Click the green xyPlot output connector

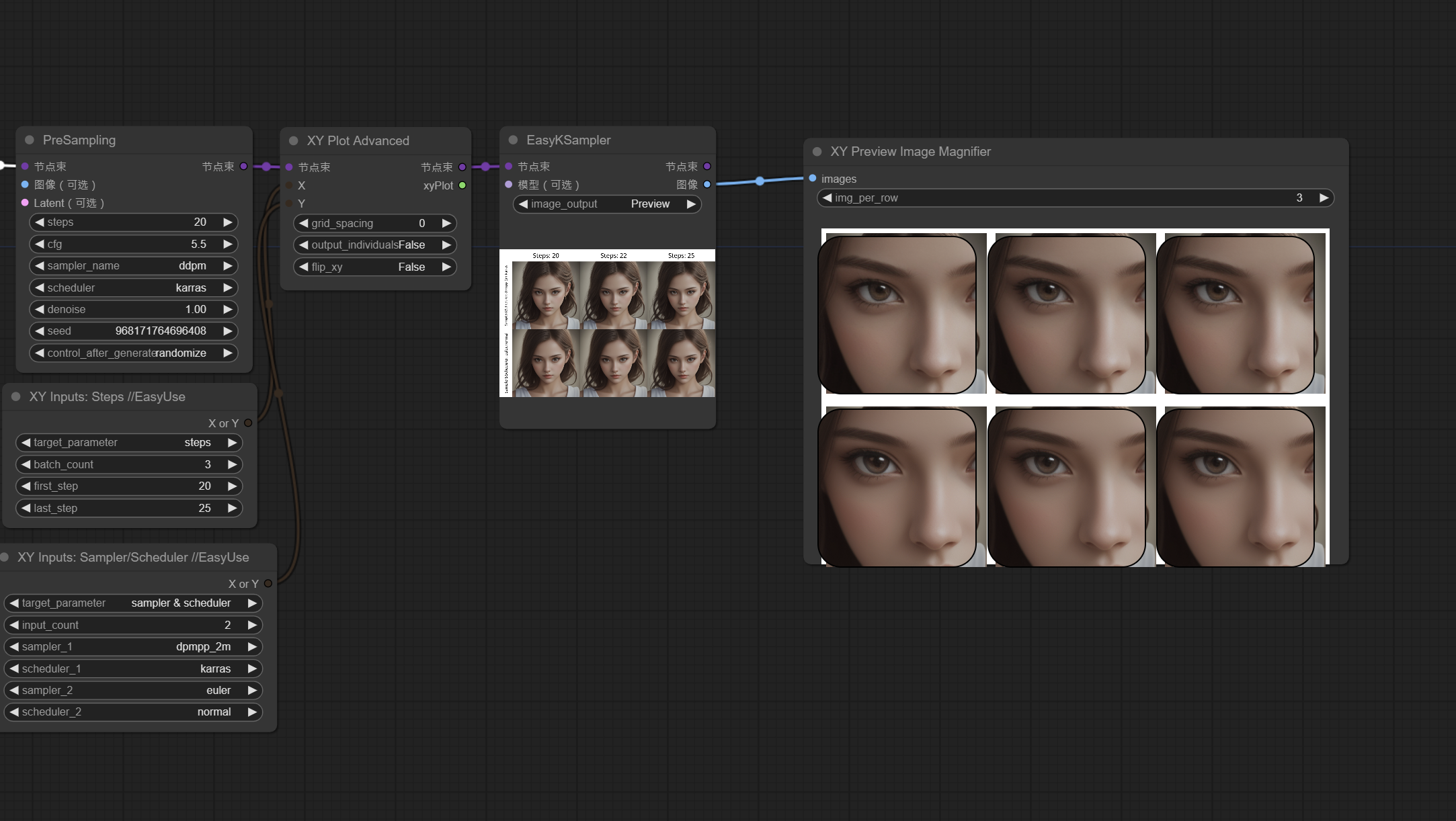pos(462,185)
